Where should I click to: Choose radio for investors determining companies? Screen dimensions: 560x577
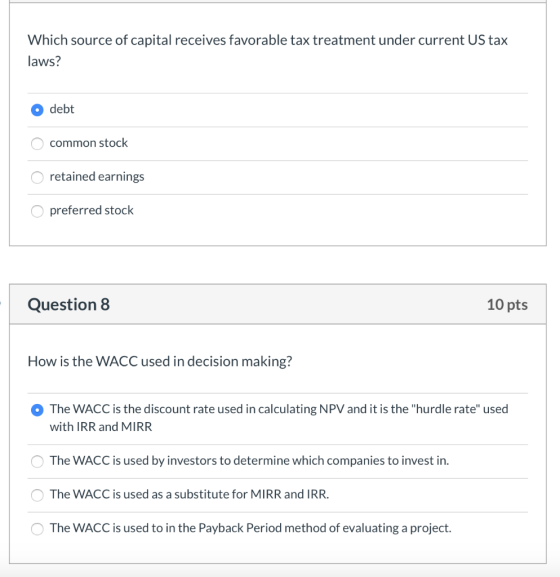click(x=37, y=461)
